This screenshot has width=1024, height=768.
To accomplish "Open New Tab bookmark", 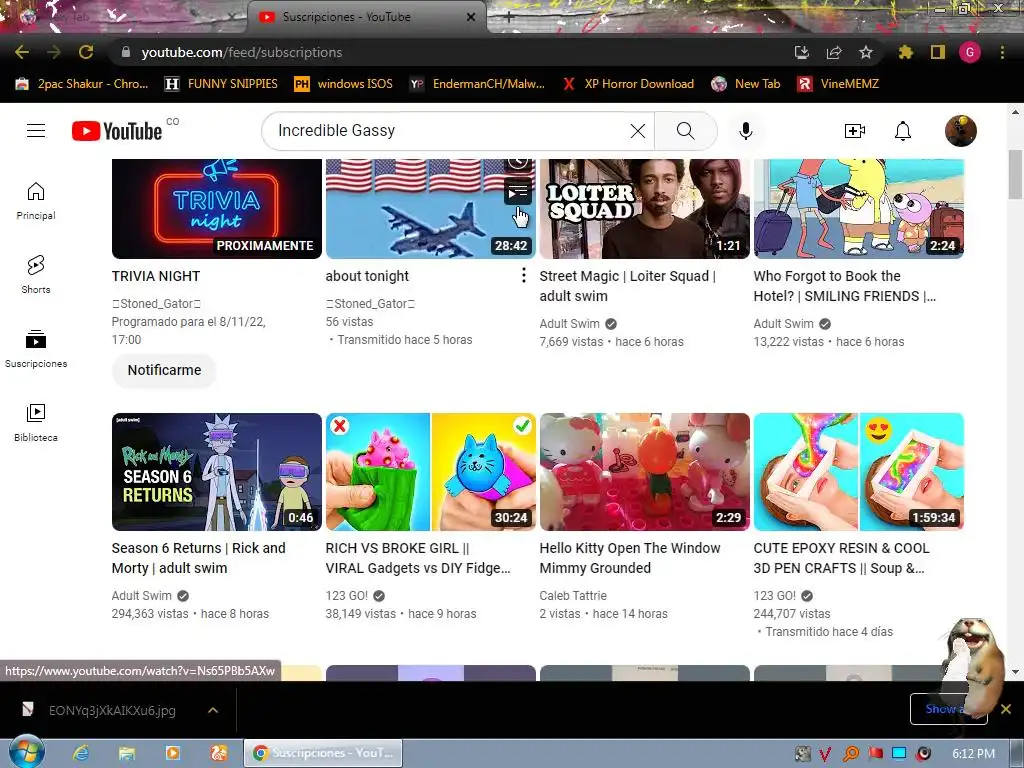I will (746, 84).
